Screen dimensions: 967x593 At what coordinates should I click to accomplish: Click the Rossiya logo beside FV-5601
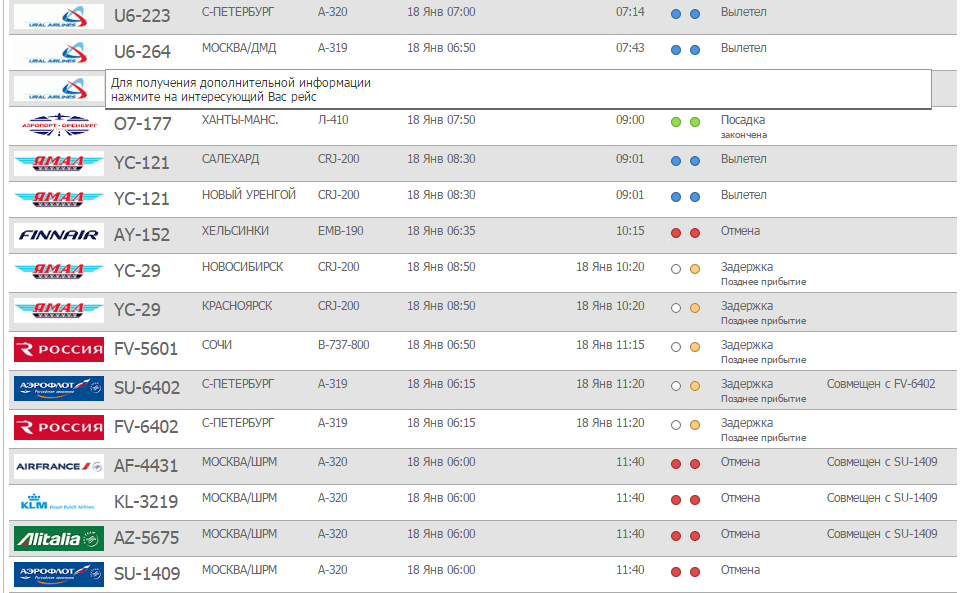point(58,350)
